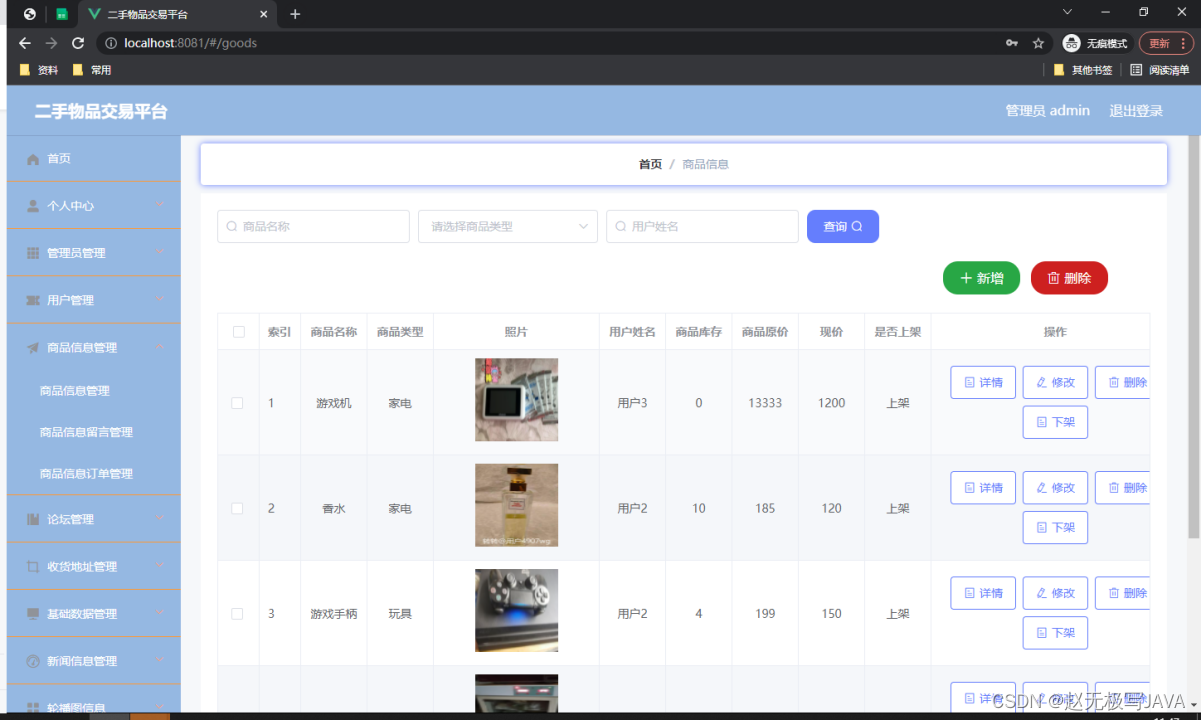Screen dimensions: 1201x720
Task: Focus the 用户姓名 search field
Action: click(x=702, y=226)
